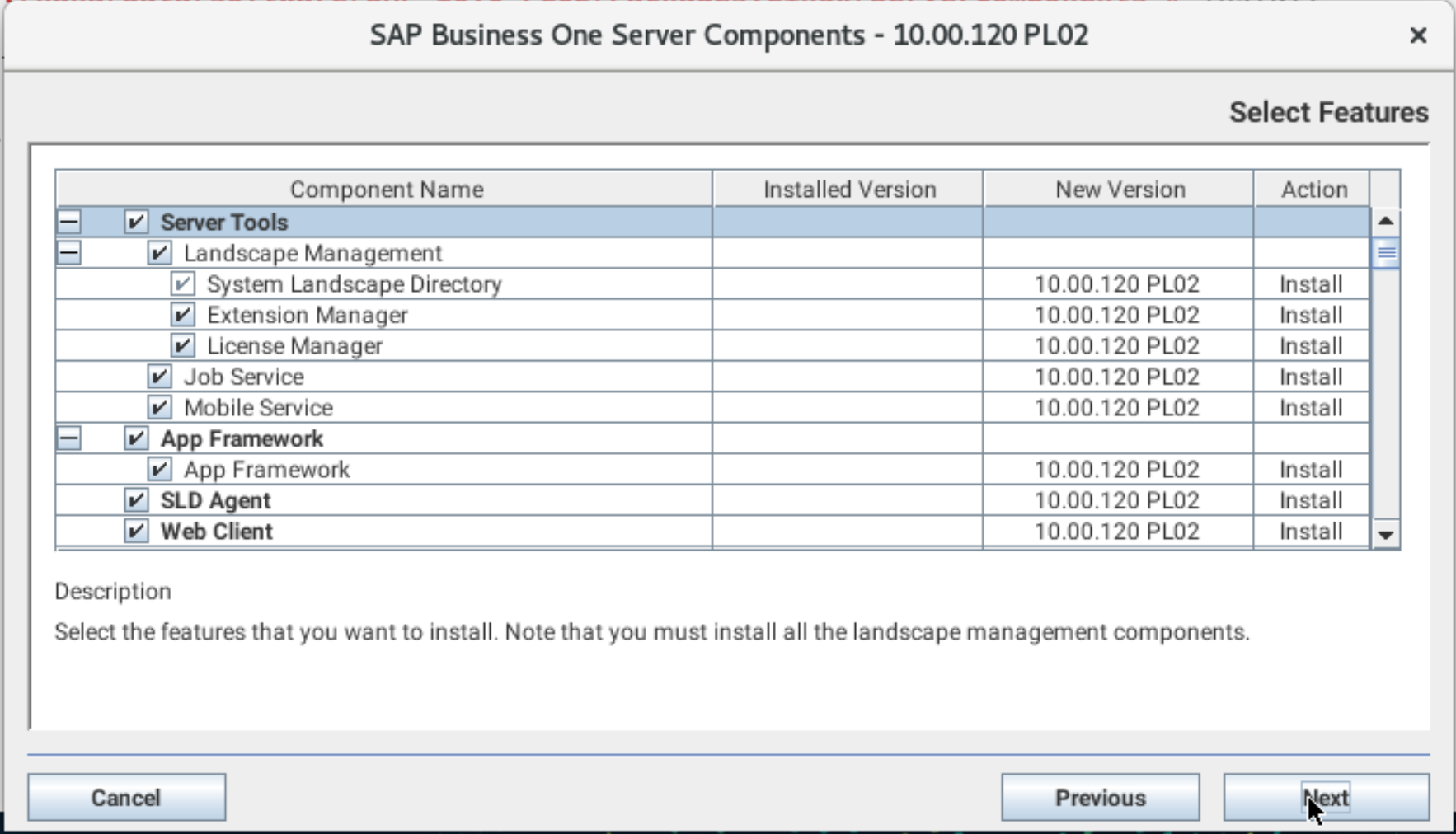Click Install action in Extension Manager row
Image resolution: width=1456 pixels, height=834 pixels.
pyautogui.click(x=1311, y=315)
